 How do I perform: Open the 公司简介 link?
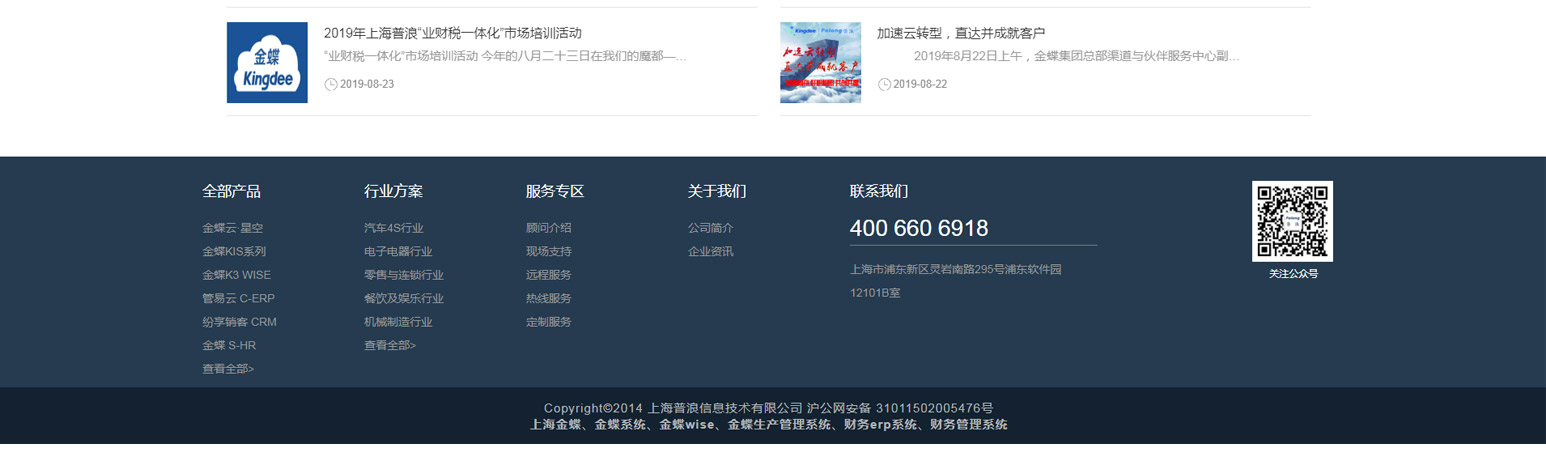(711, 228)
